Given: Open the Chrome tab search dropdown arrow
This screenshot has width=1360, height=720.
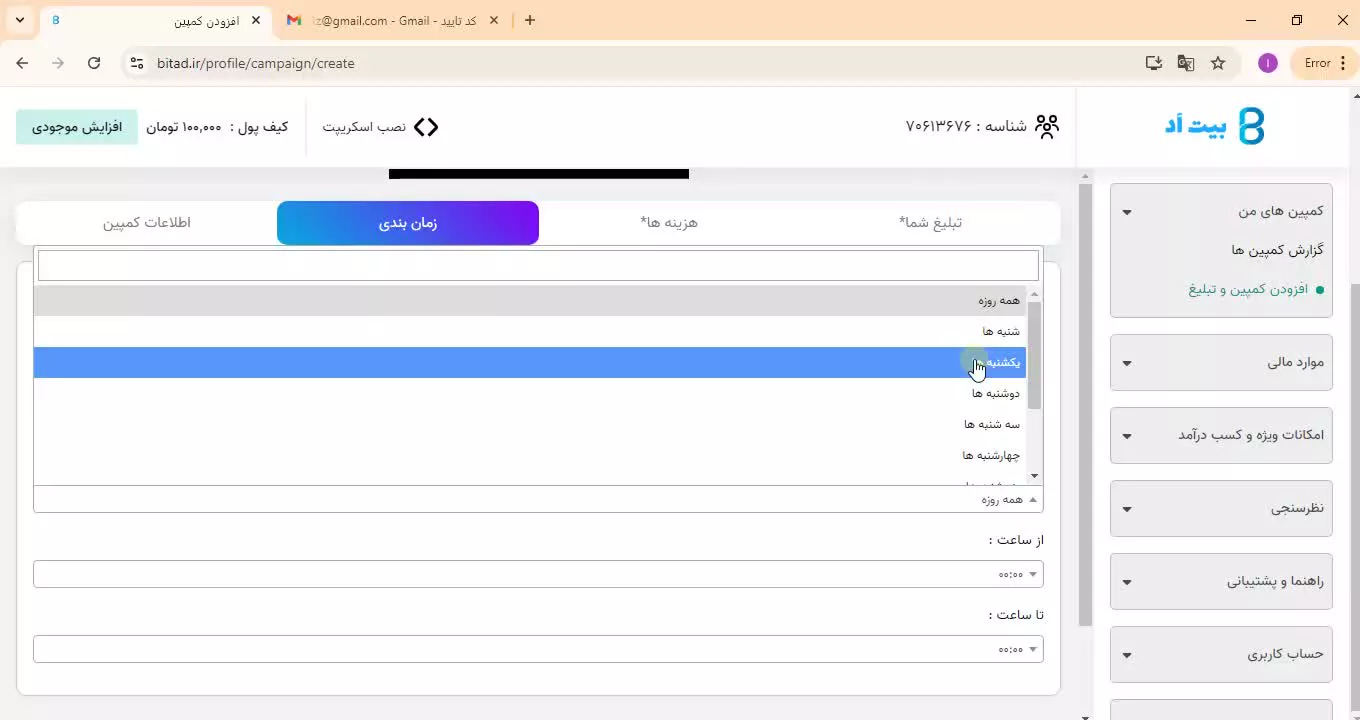Looking at the screenshot, I should click(x=20, y=20).
